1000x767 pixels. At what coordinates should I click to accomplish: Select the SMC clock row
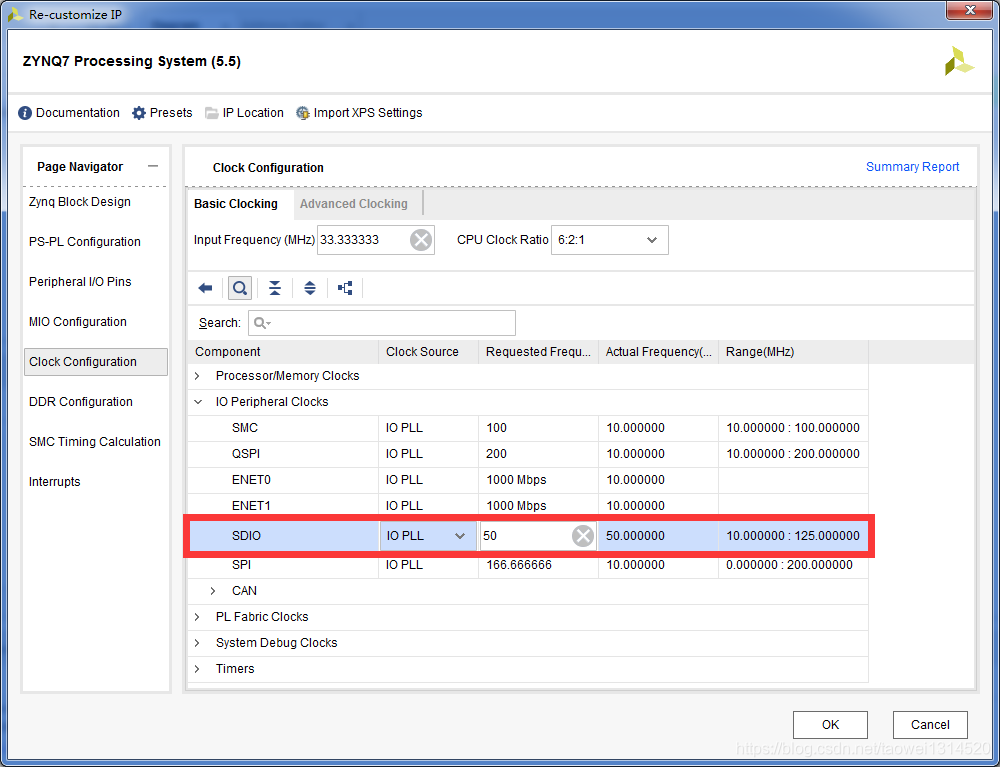(527, 428)
